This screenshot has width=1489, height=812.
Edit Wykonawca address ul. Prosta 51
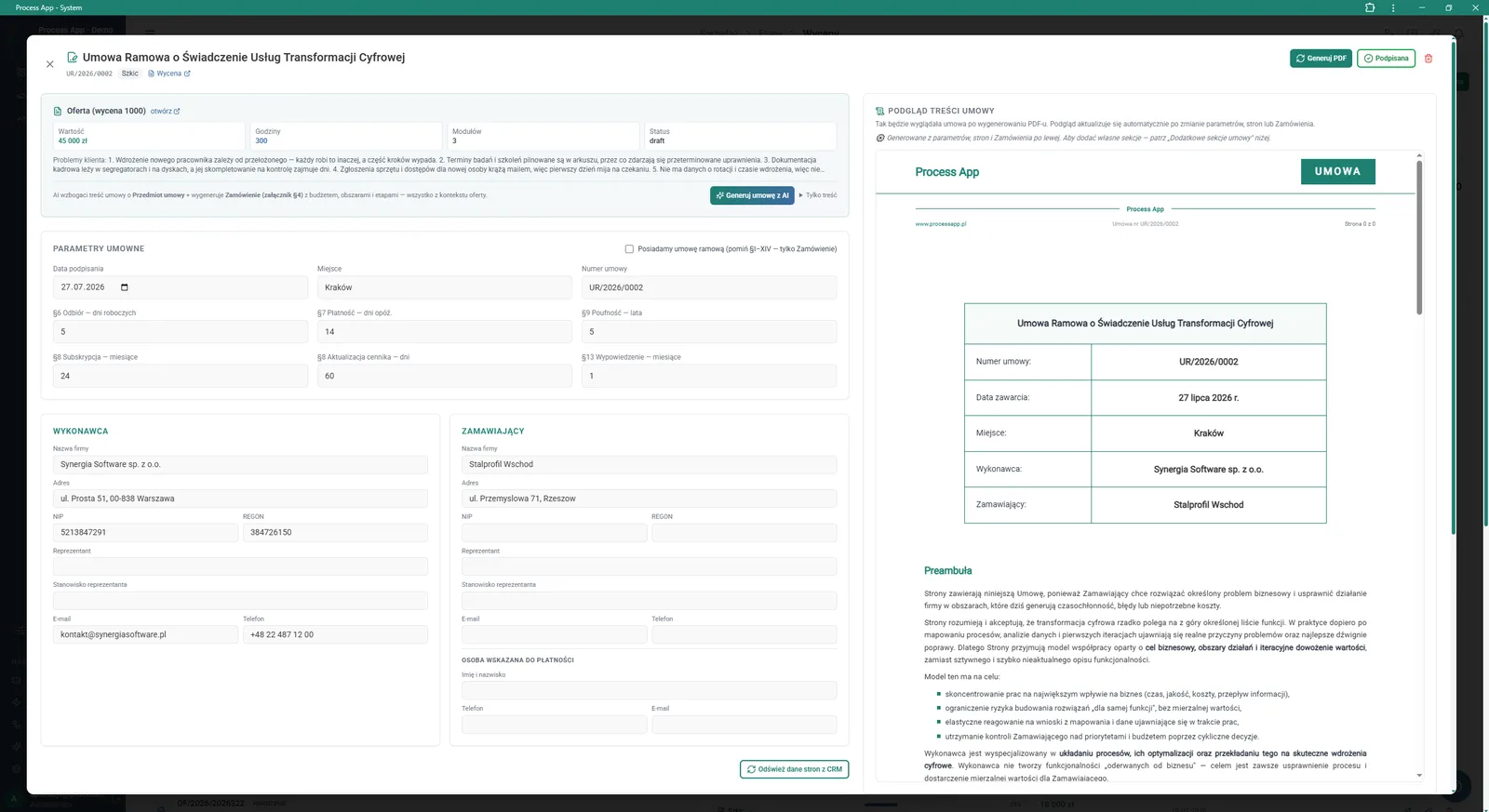(240, 499)
